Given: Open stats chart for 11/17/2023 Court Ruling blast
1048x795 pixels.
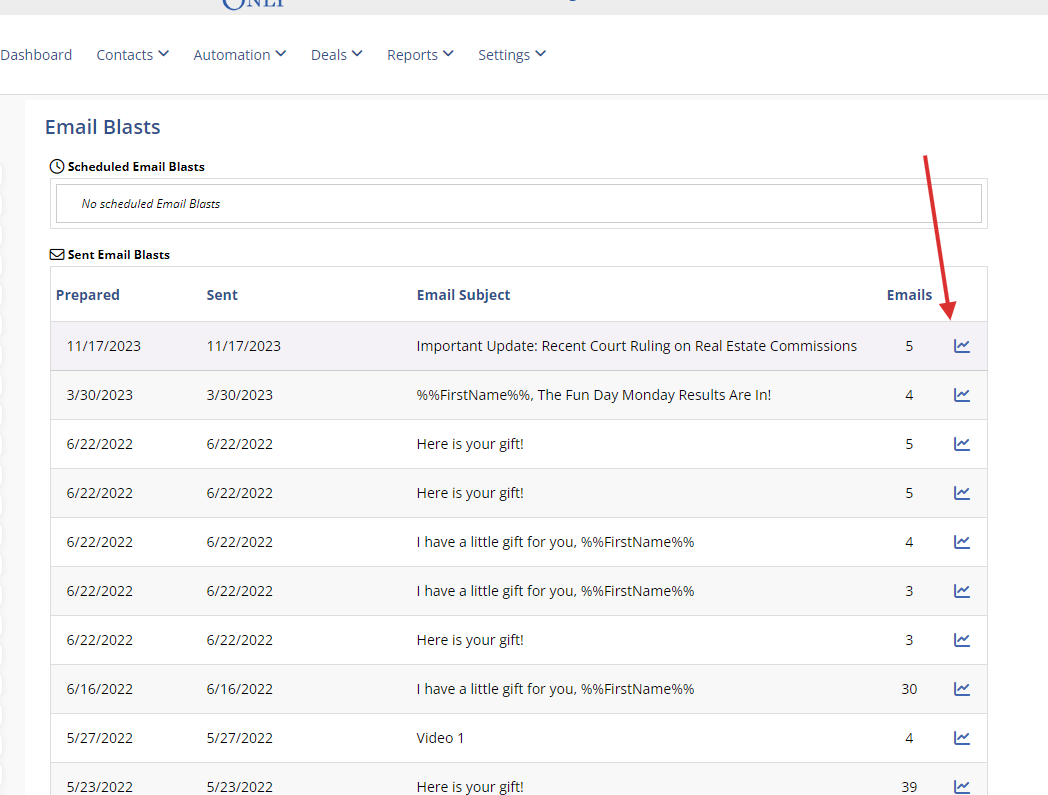Looking at the screenshot, I should click(x=961, y=346).
